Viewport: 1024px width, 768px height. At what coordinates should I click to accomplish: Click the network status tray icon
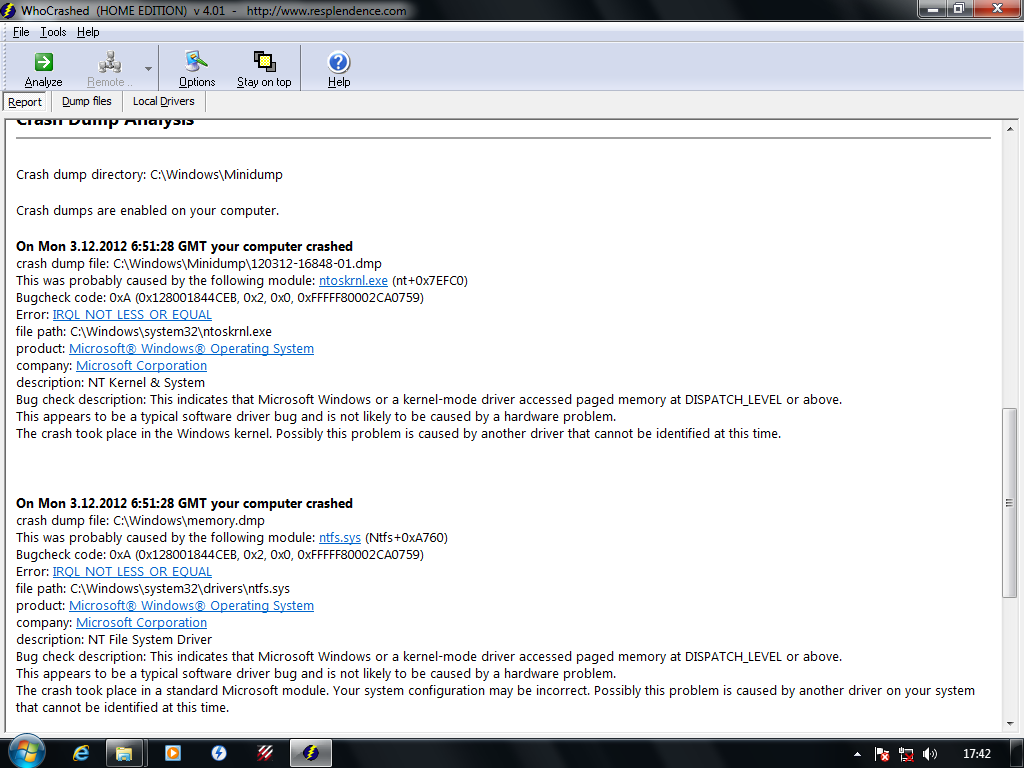pos(906,754)
